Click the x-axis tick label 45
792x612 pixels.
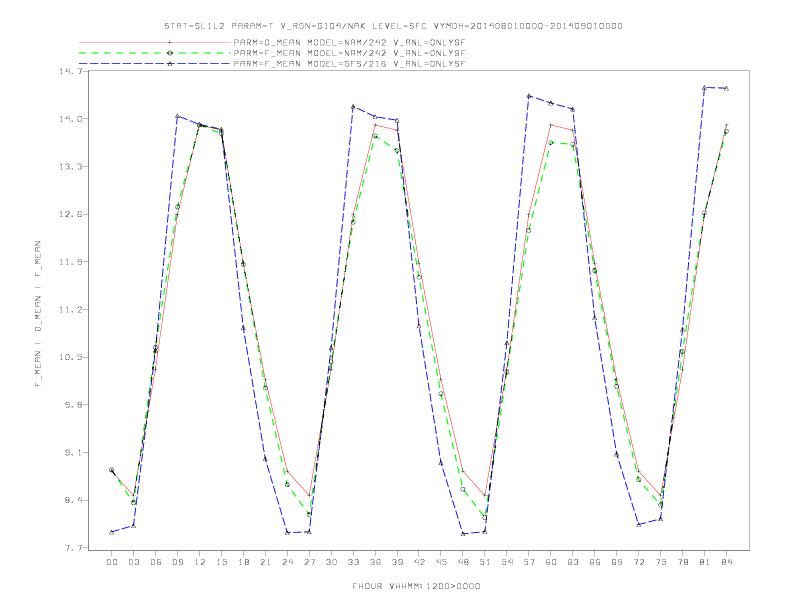pos(441,562)
